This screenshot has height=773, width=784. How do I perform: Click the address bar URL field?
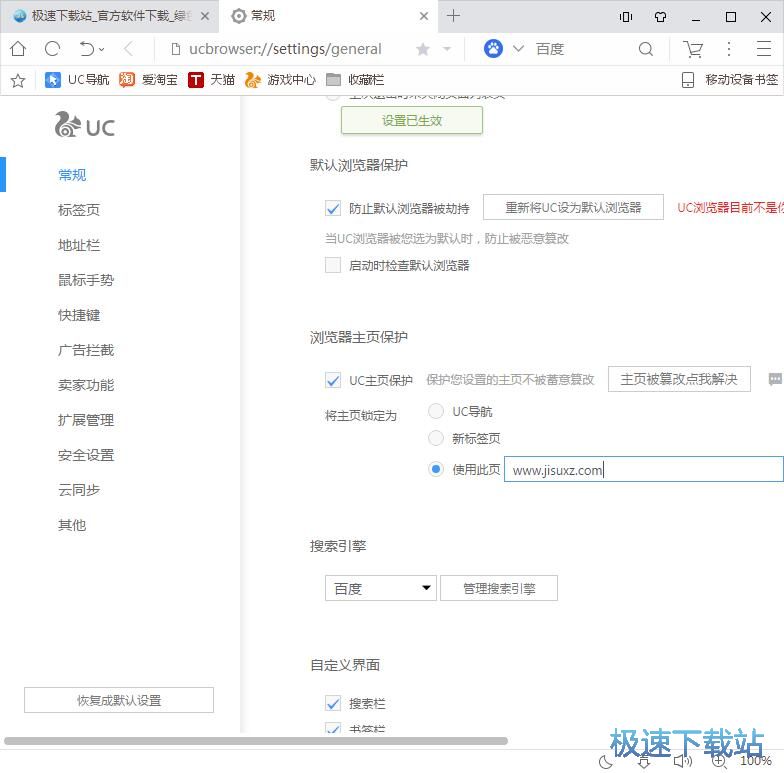285,49
